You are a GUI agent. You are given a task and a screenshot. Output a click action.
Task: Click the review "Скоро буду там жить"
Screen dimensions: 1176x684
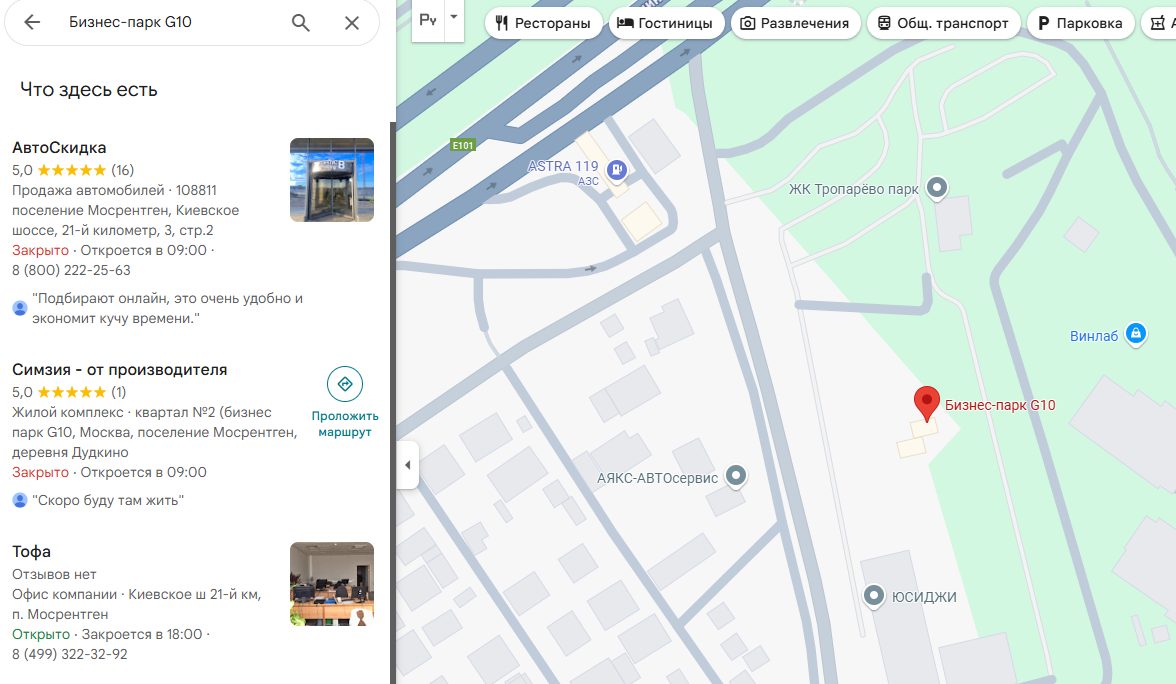(108, 500)
